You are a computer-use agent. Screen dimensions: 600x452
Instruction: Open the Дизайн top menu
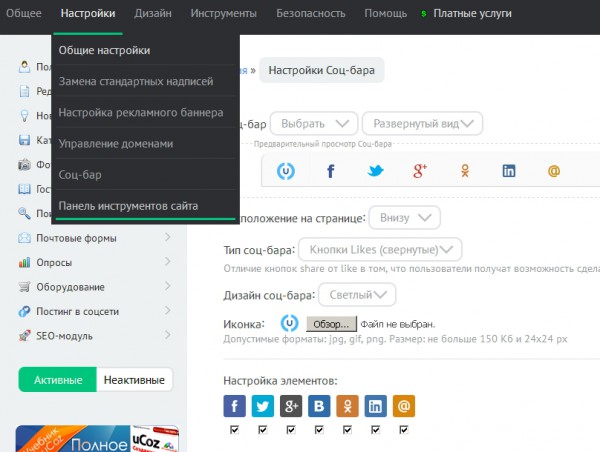point(153,13)
